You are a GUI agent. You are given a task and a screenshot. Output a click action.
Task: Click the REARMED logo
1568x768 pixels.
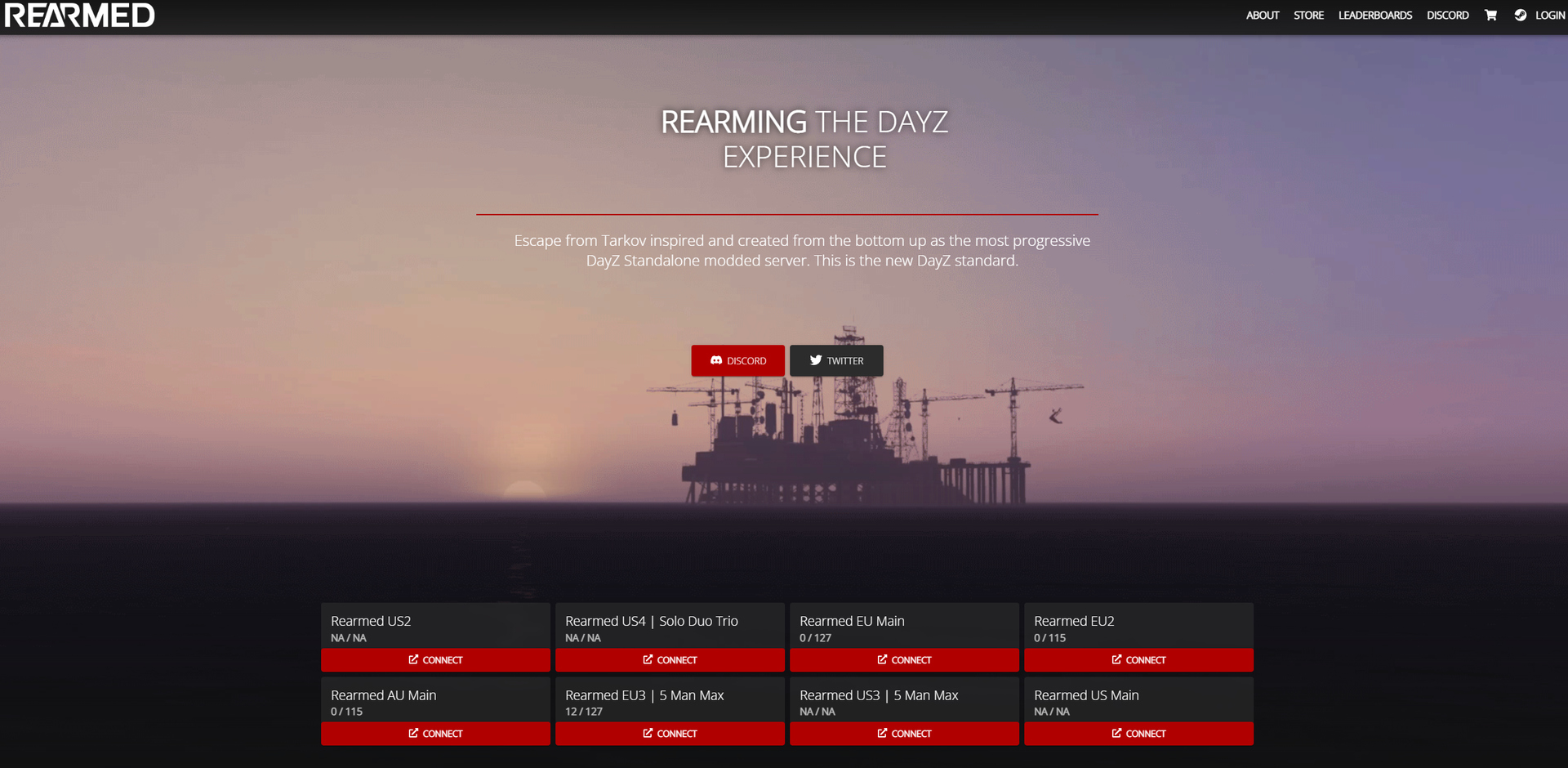pyautogui.click(x=79, y=16)
